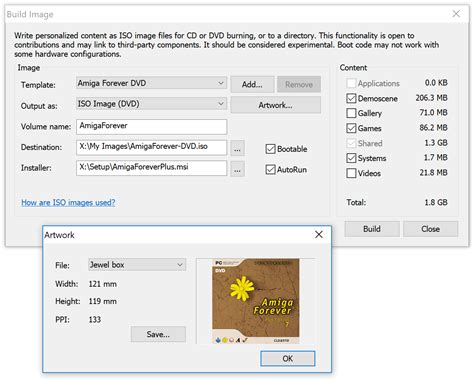Click the PPI value 133
This screenshot has height=381, width=474.
click(x=95, y=319)
